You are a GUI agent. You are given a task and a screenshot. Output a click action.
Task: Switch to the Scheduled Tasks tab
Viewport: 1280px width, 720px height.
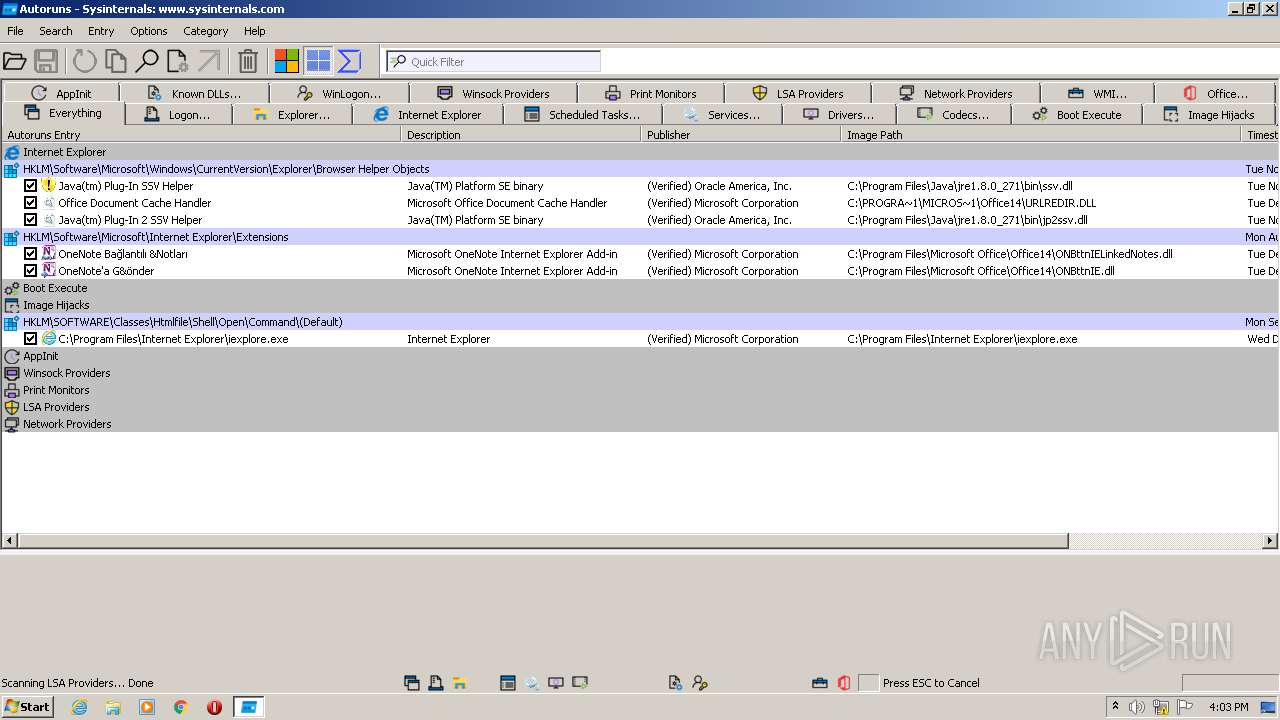[x=583, y=115]
